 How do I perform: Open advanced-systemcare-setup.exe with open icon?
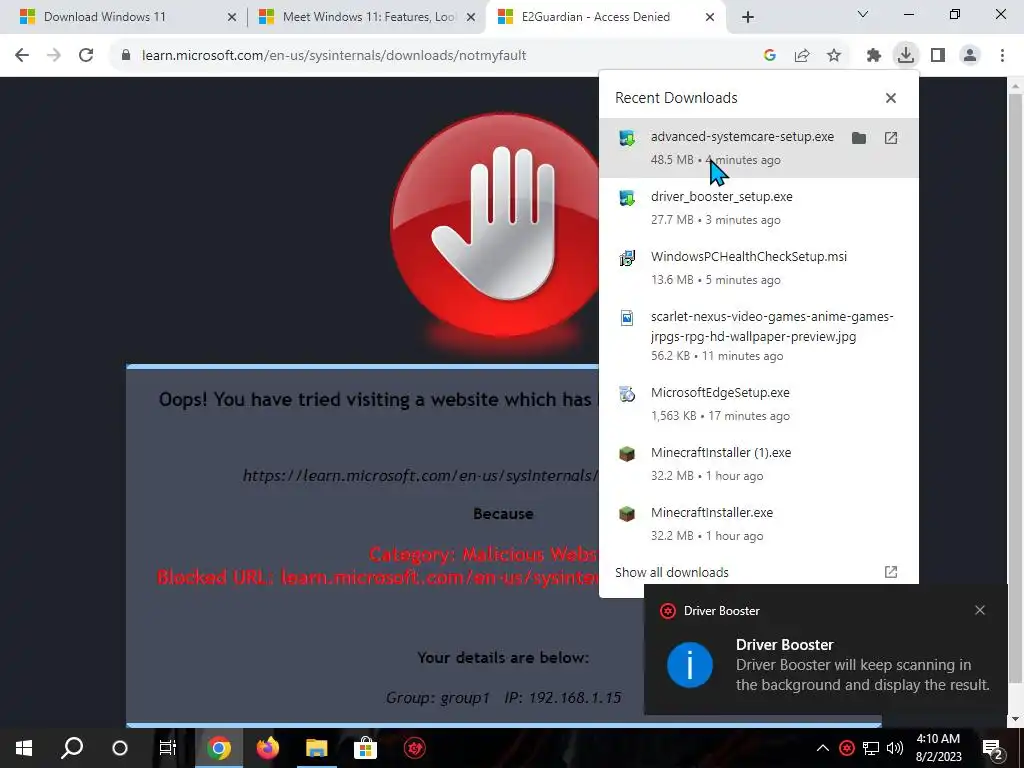[x=891, y=138]
